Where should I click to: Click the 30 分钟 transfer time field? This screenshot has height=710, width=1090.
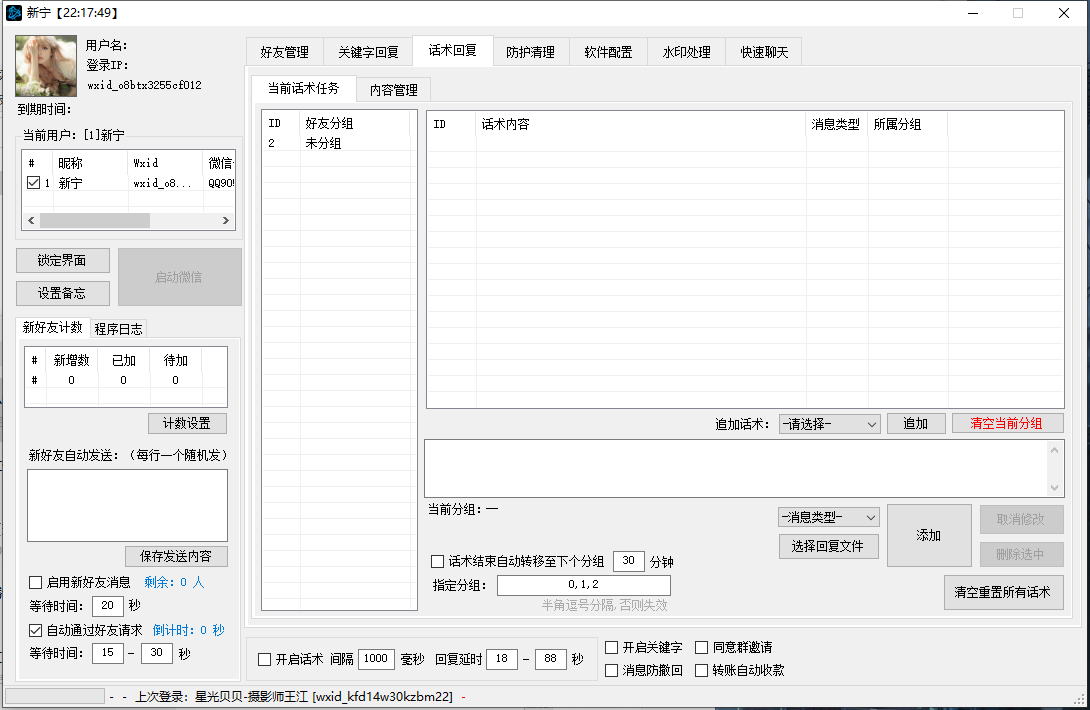point(628,561)
